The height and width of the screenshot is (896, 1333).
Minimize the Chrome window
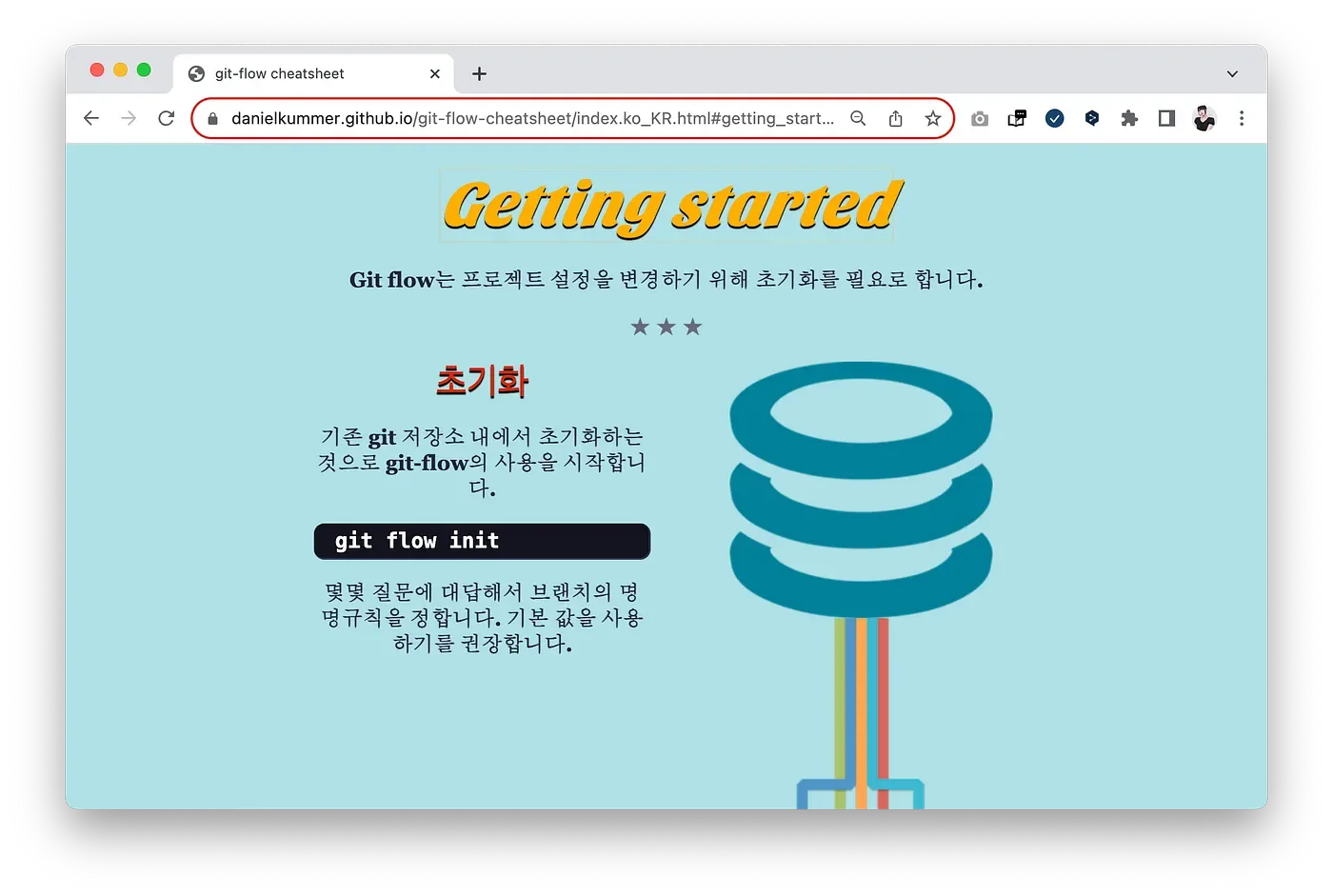pyautogui.click(x=120, y=70)
